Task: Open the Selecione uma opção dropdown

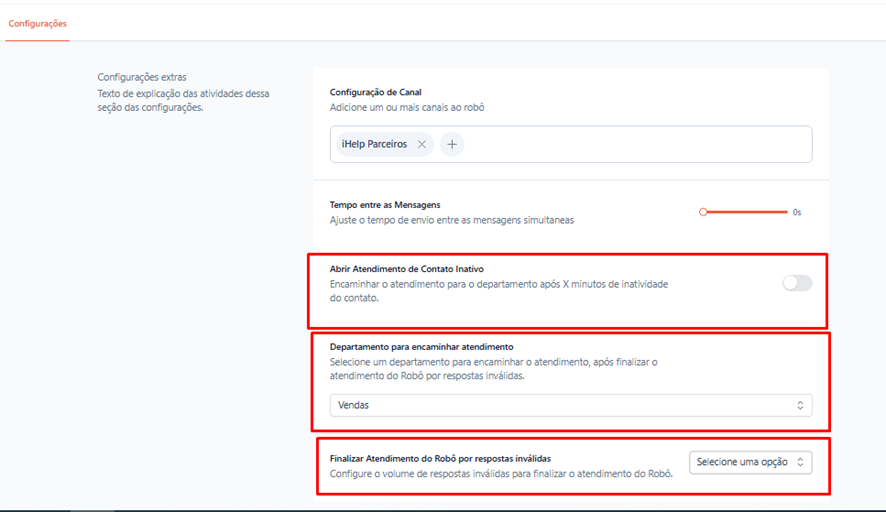Action: (x=750, y=462)
